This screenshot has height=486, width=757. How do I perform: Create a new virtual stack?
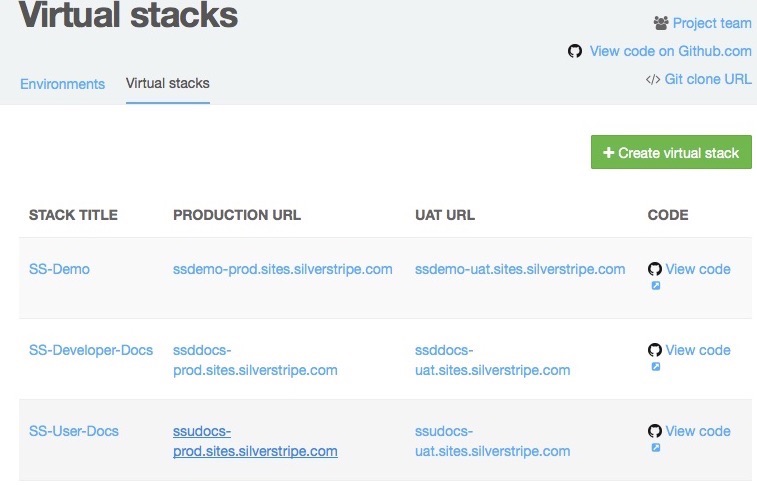pyautogui.click(x=671, y=152)
